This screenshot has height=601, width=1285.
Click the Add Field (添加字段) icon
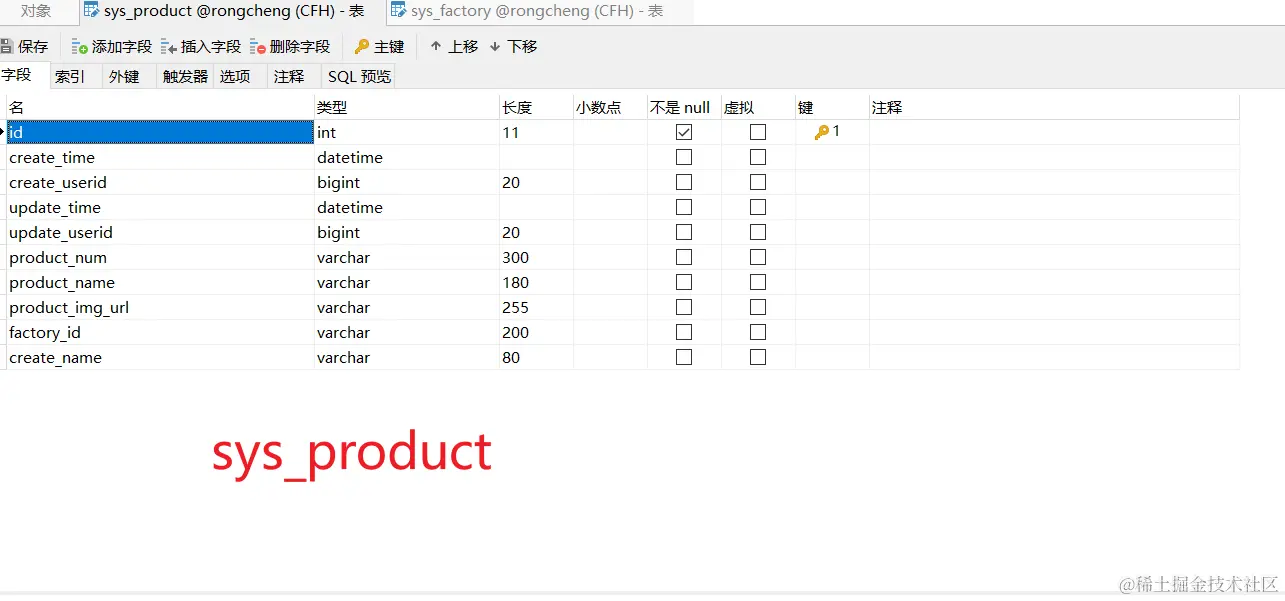click(x=80, y=46)
